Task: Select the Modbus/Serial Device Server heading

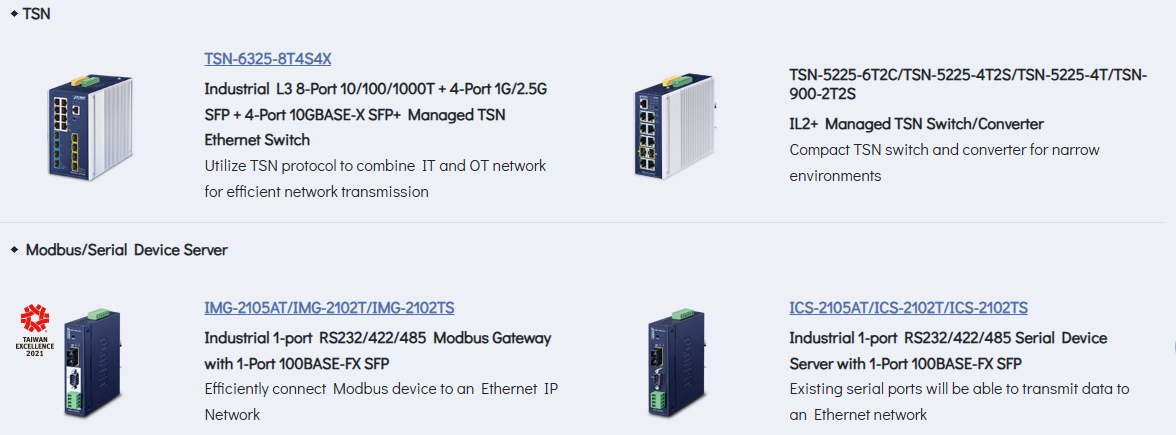Action: (x=127, y=250)
